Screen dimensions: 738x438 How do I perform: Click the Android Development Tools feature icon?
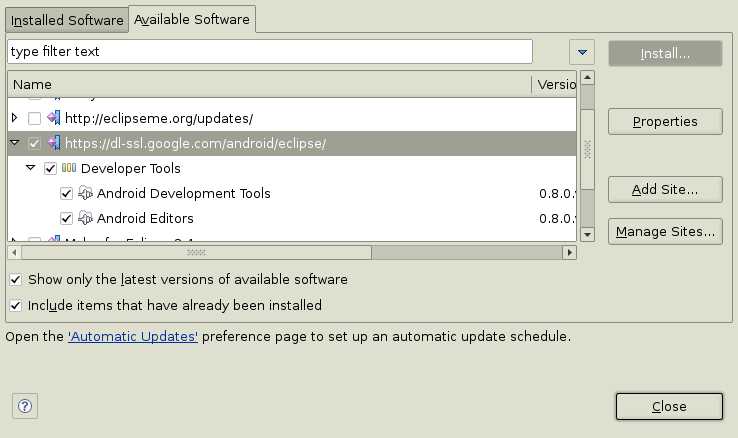click(85, 193)
